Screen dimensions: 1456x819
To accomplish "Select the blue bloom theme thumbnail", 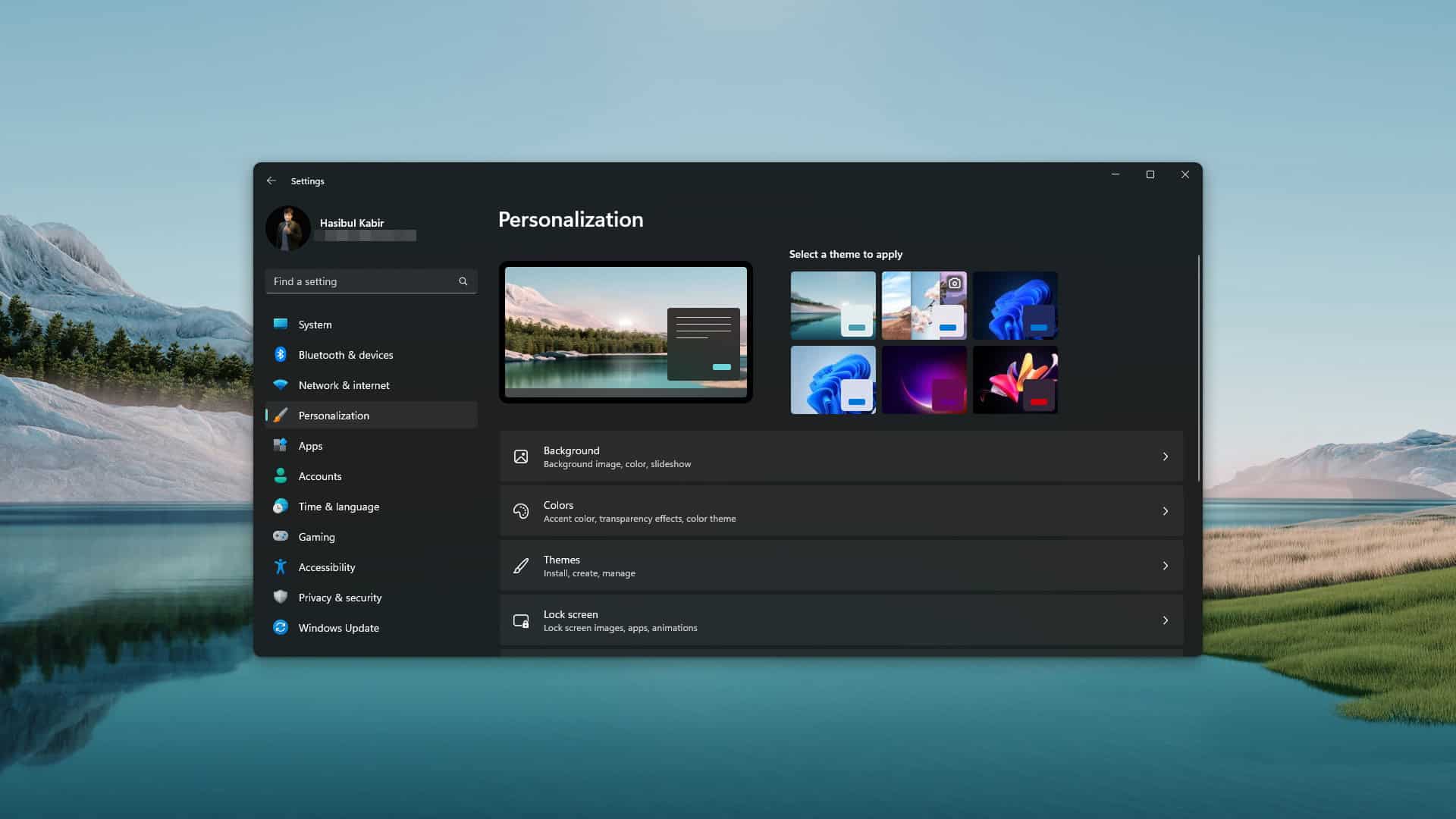I will (1015, 305).
